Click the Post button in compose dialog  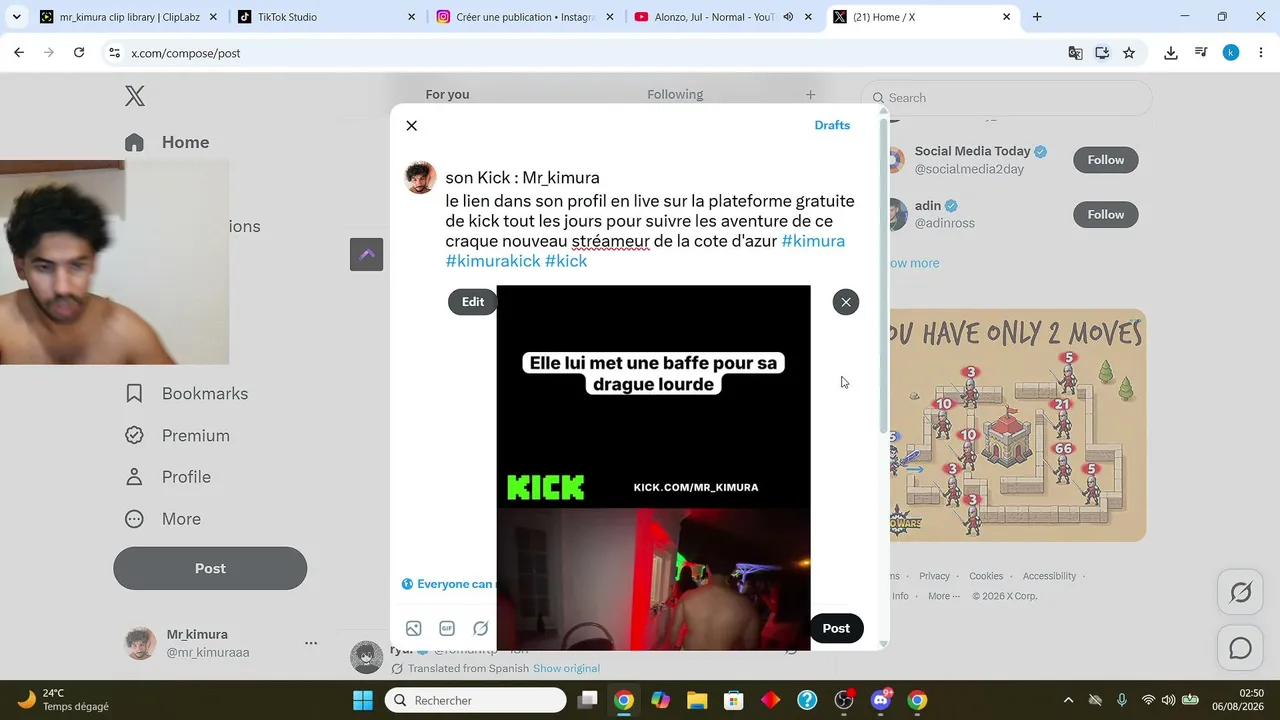click(836, 628)
